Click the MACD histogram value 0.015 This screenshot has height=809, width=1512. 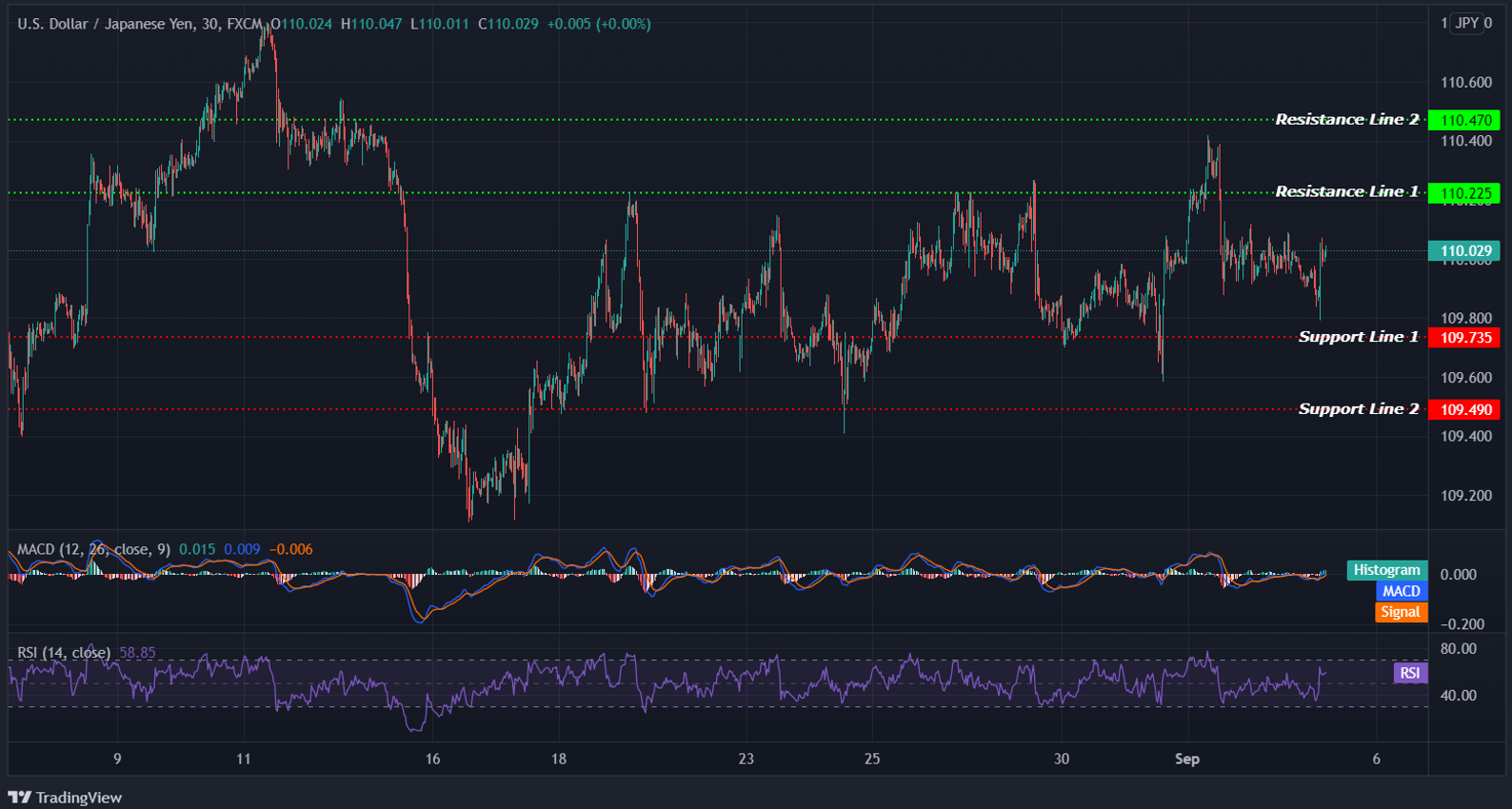[197, 549]
